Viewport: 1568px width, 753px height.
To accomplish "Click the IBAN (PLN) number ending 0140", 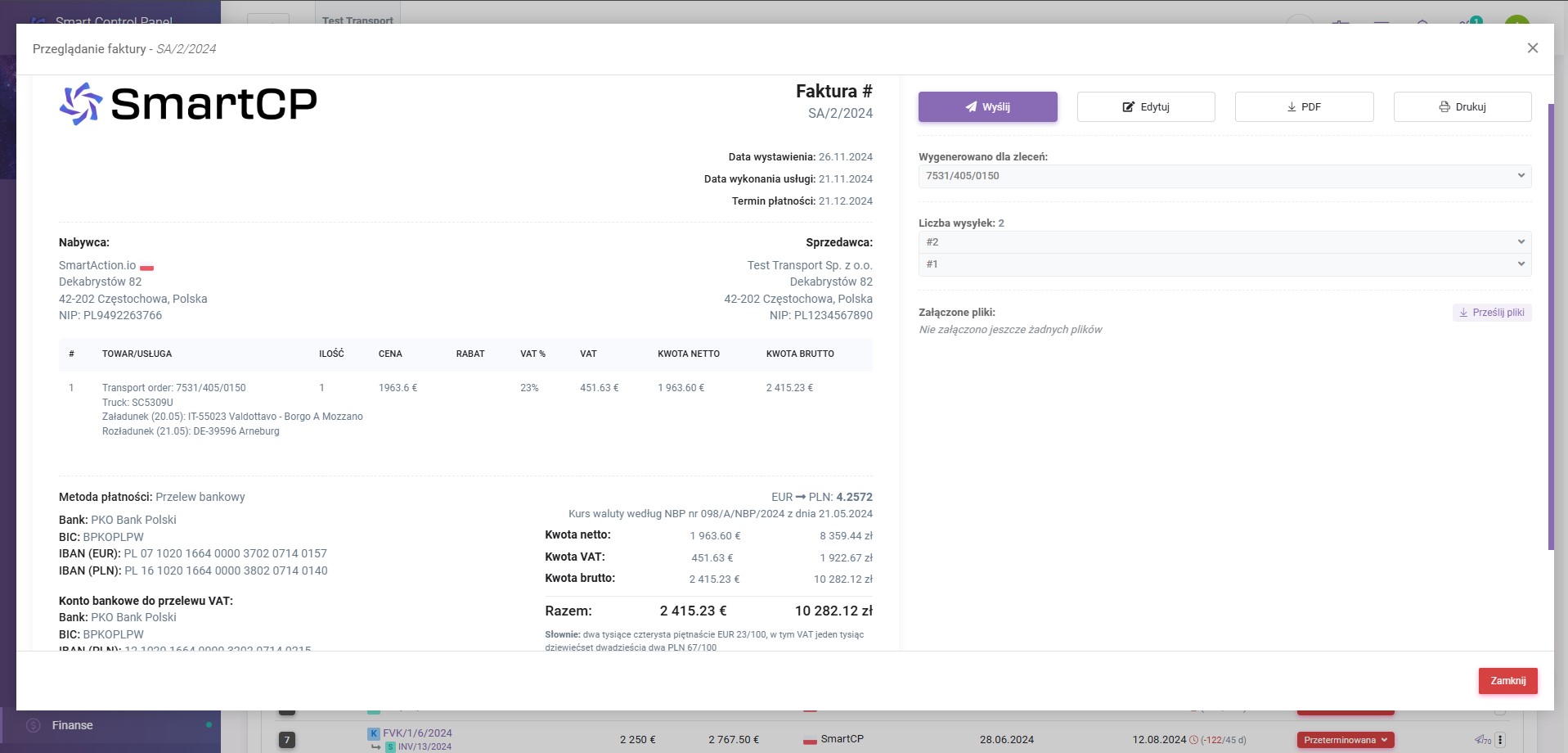I will tap(226, 571).
